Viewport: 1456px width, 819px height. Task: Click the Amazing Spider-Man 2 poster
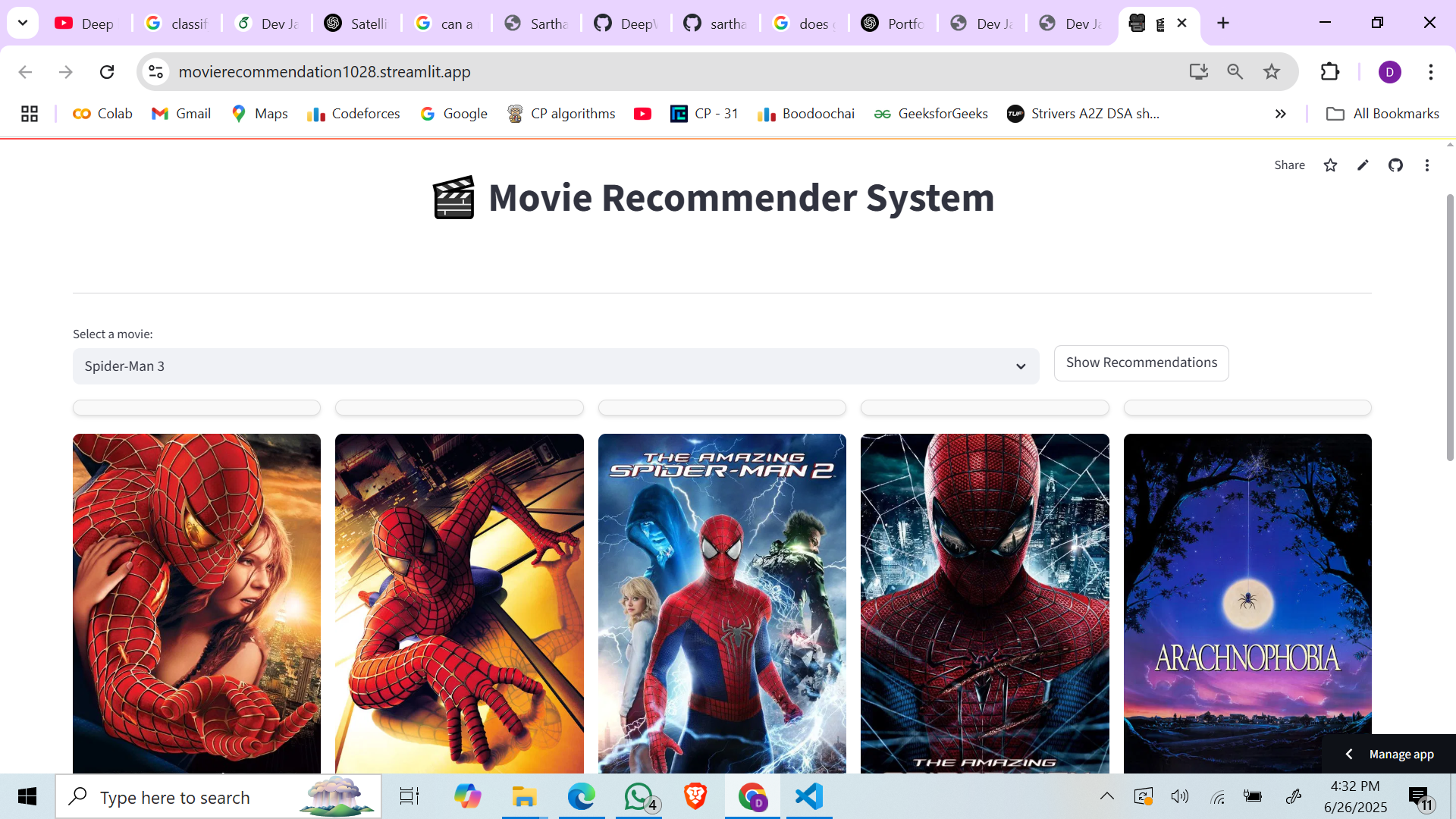click(x=722, y=604)
